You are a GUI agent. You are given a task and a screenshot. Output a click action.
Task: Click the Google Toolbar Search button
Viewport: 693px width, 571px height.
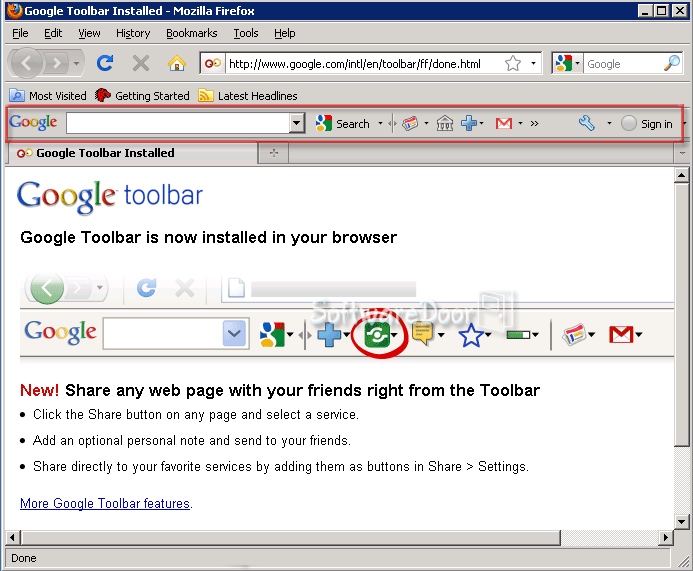[343, 124]
